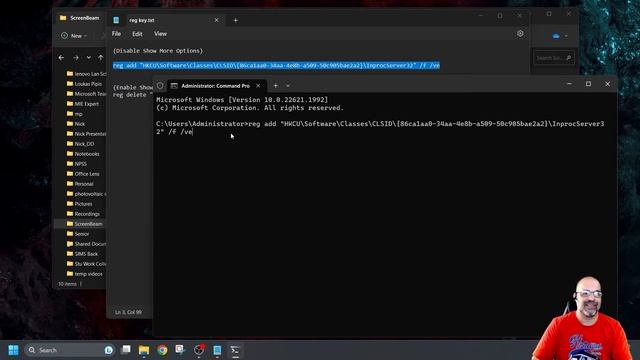Screen dimensions: 640x360
Task: Add a new tab in Notepad
Action: tap(236, 20)
